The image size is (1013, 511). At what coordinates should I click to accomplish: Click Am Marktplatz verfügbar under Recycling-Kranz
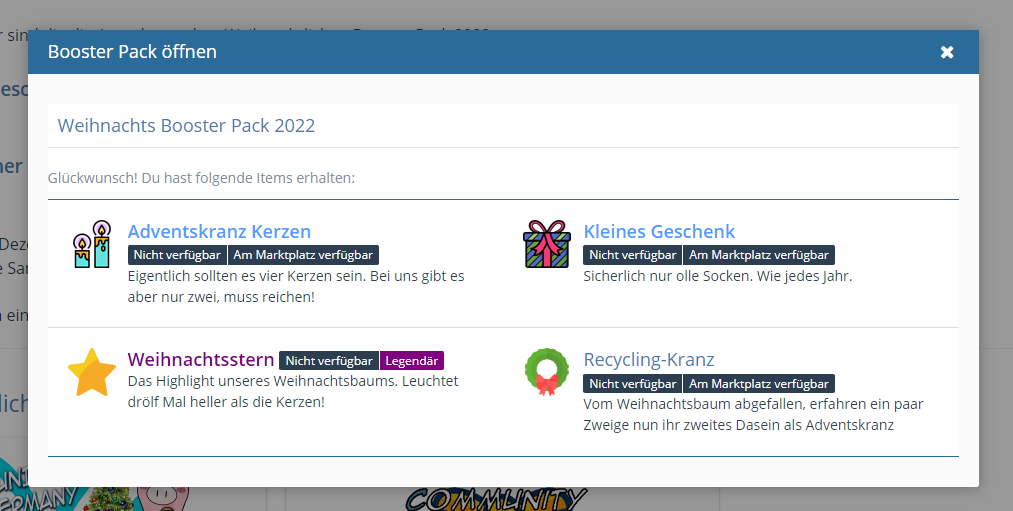pyautogui.click(x=759, y=383)
